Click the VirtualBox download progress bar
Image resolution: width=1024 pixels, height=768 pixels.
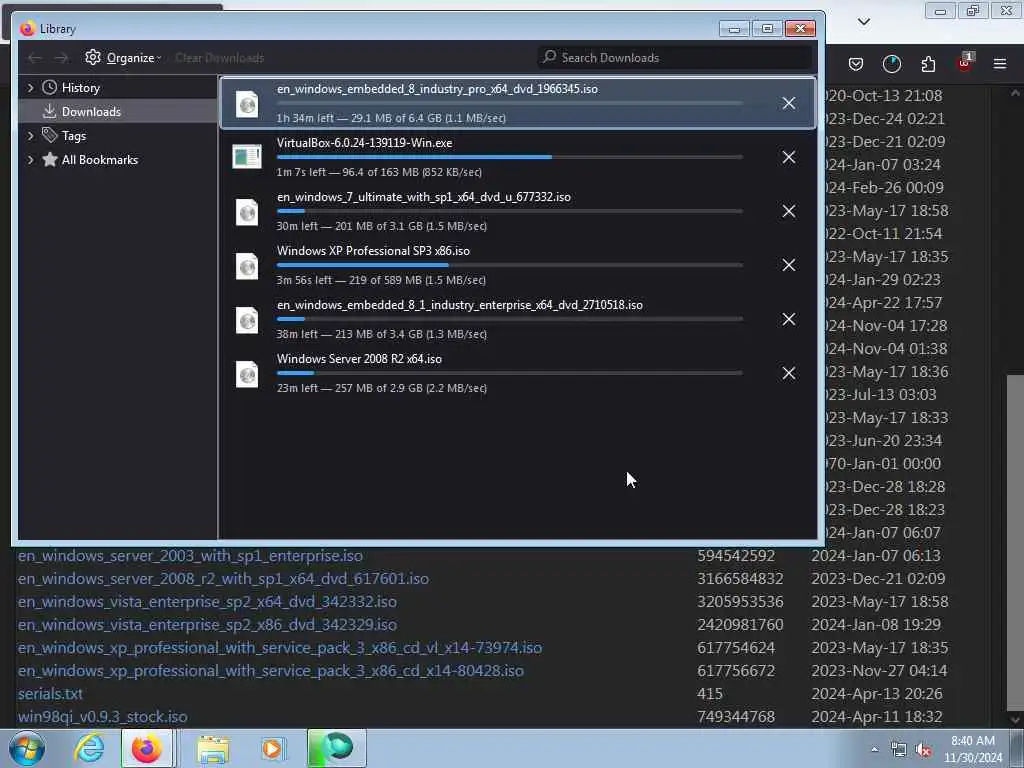coord(509,157)
